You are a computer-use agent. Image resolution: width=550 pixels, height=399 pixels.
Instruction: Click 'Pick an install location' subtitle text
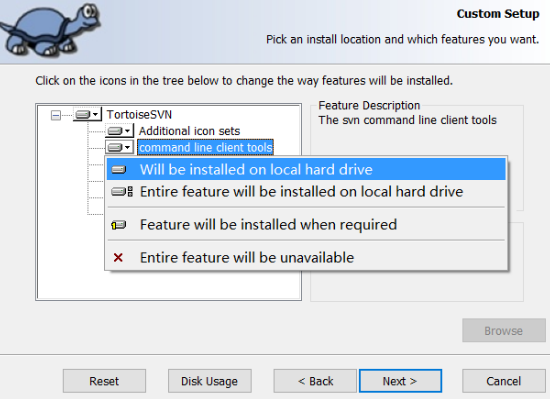[402, 39]
